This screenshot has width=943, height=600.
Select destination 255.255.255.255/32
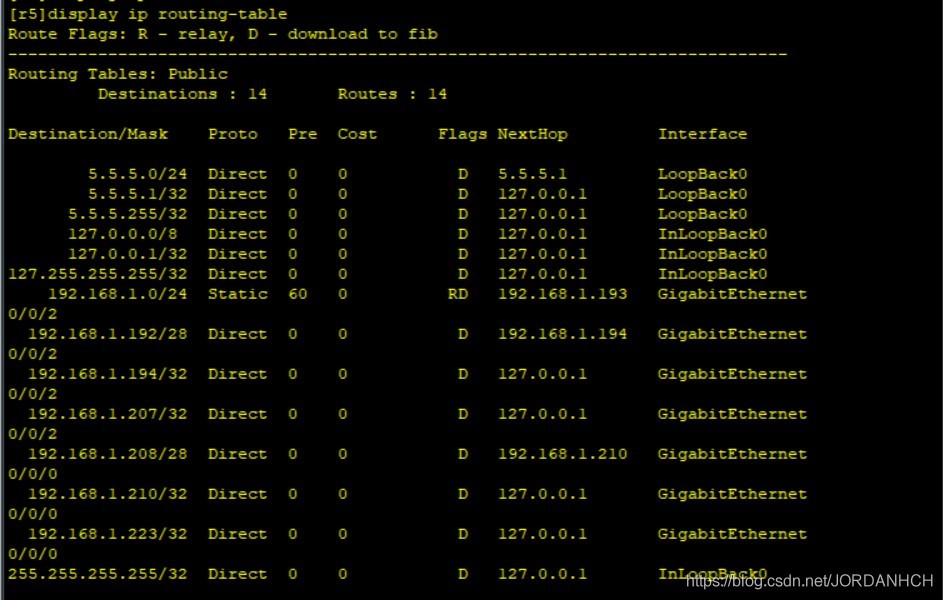tap(97, 574)
